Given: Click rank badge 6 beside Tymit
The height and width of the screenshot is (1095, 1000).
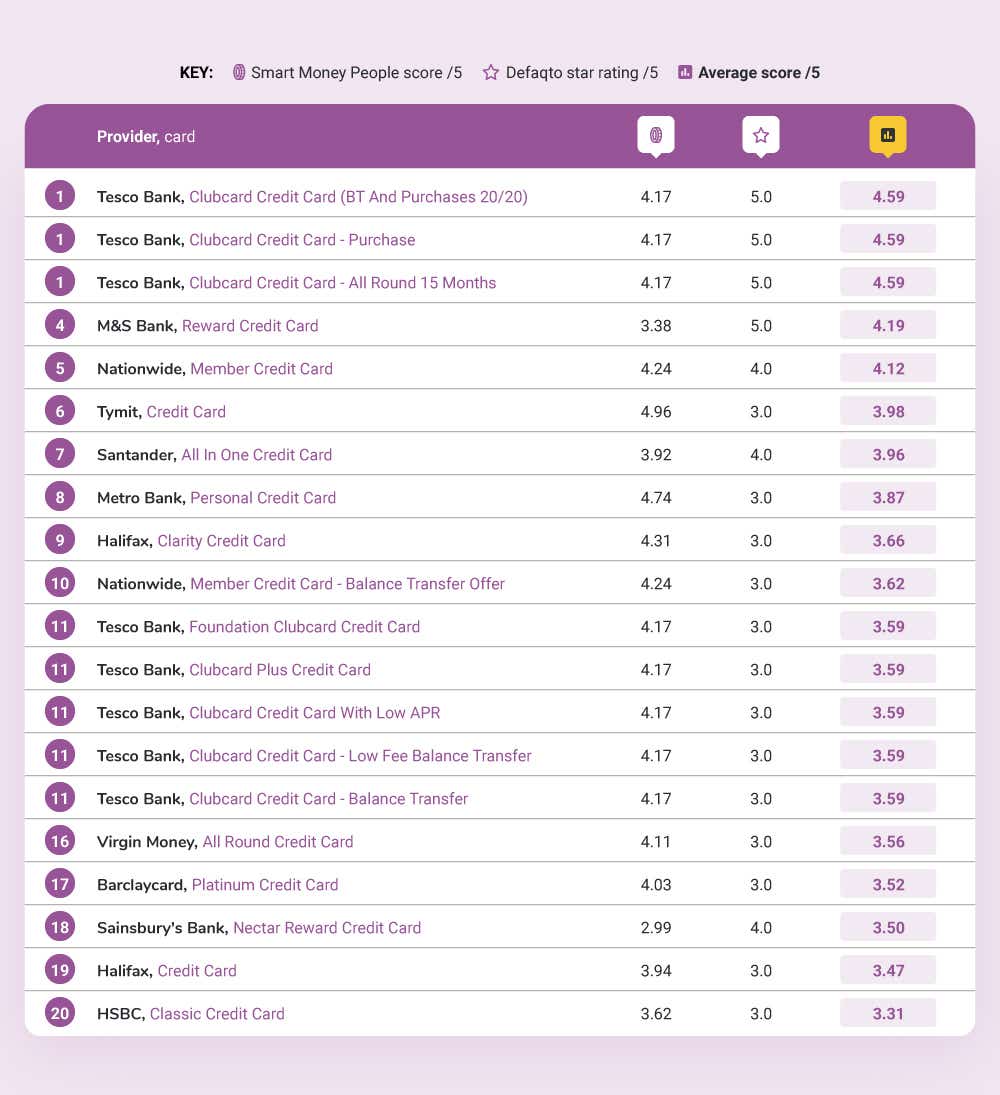Looking at the screenshot, I should point(60,411).
